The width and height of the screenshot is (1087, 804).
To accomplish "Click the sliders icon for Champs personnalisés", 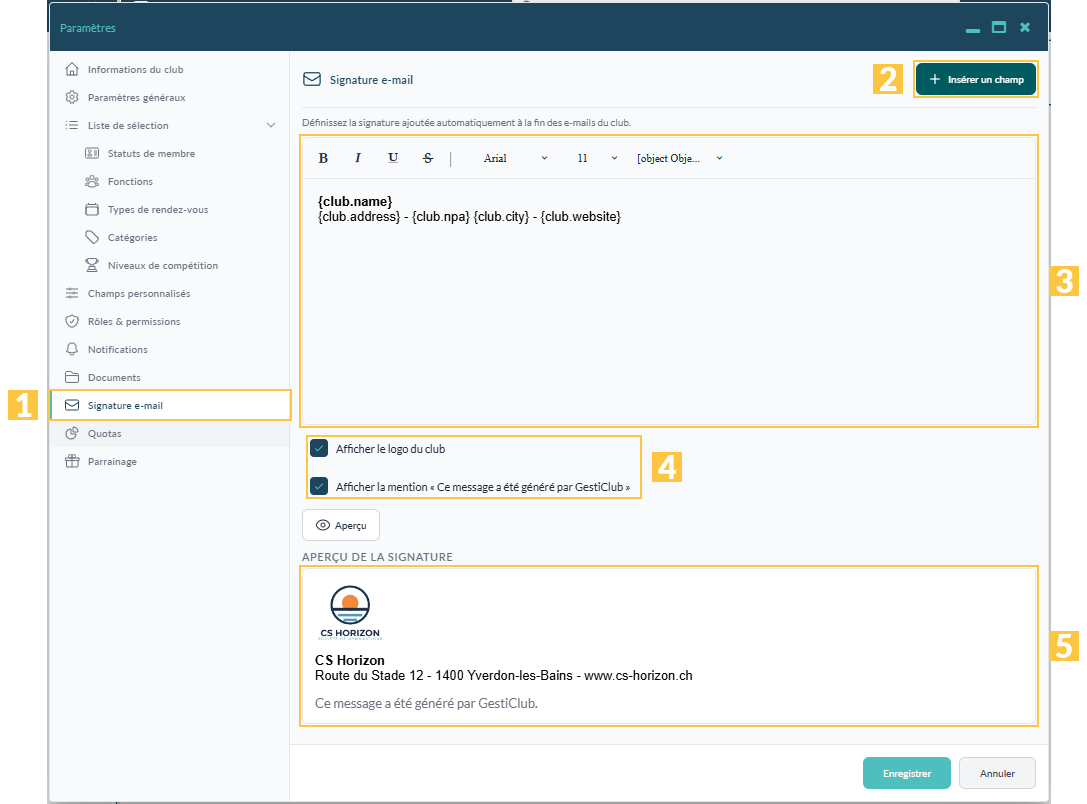I will [x=72, y=293].
